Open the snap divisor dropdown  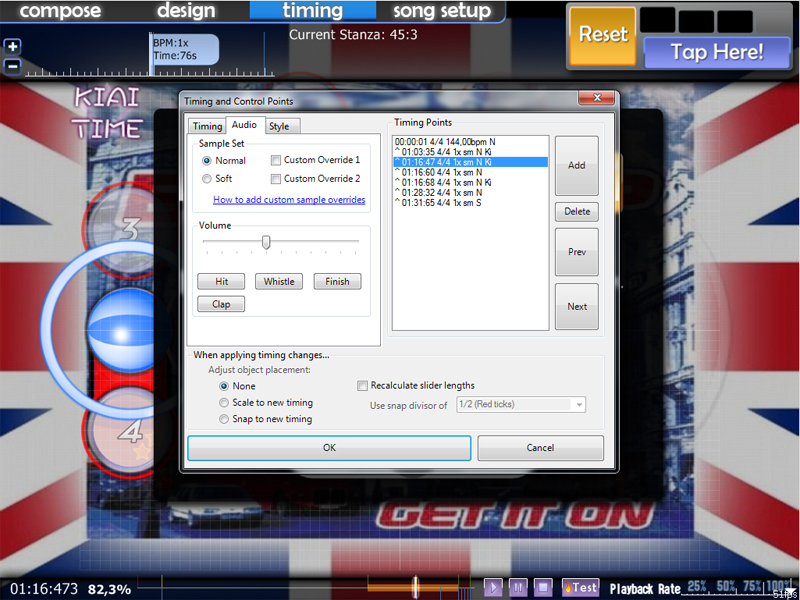(521, 405)
